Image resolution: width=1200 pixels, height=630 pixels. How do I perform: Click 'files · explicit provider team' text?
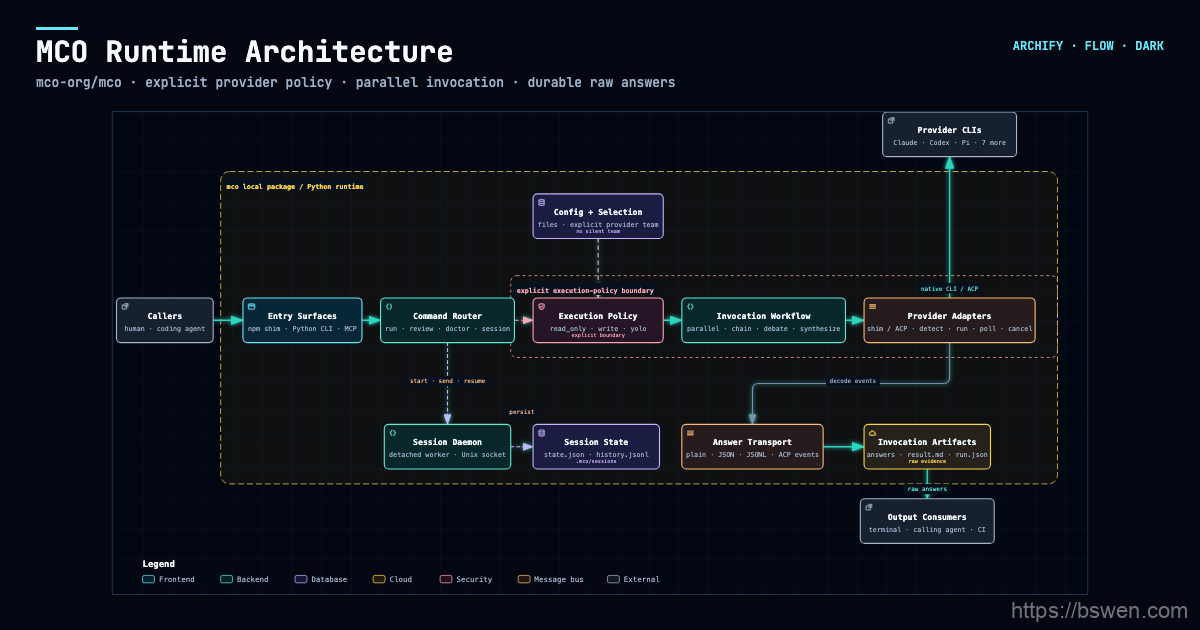[598, 225]
